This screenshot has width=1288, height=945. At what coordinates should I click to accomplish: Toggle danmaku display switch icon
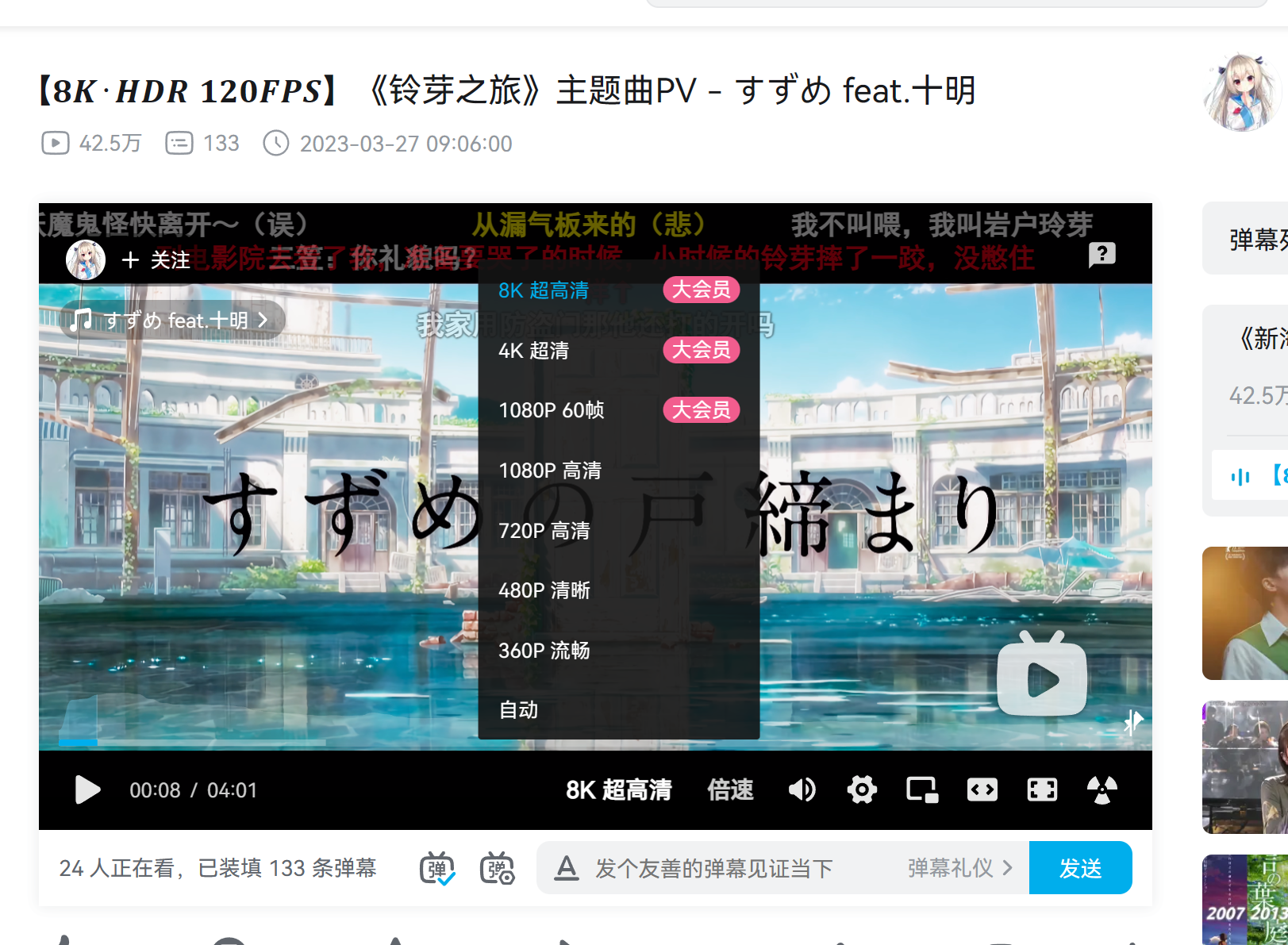[x=437, y=868]
